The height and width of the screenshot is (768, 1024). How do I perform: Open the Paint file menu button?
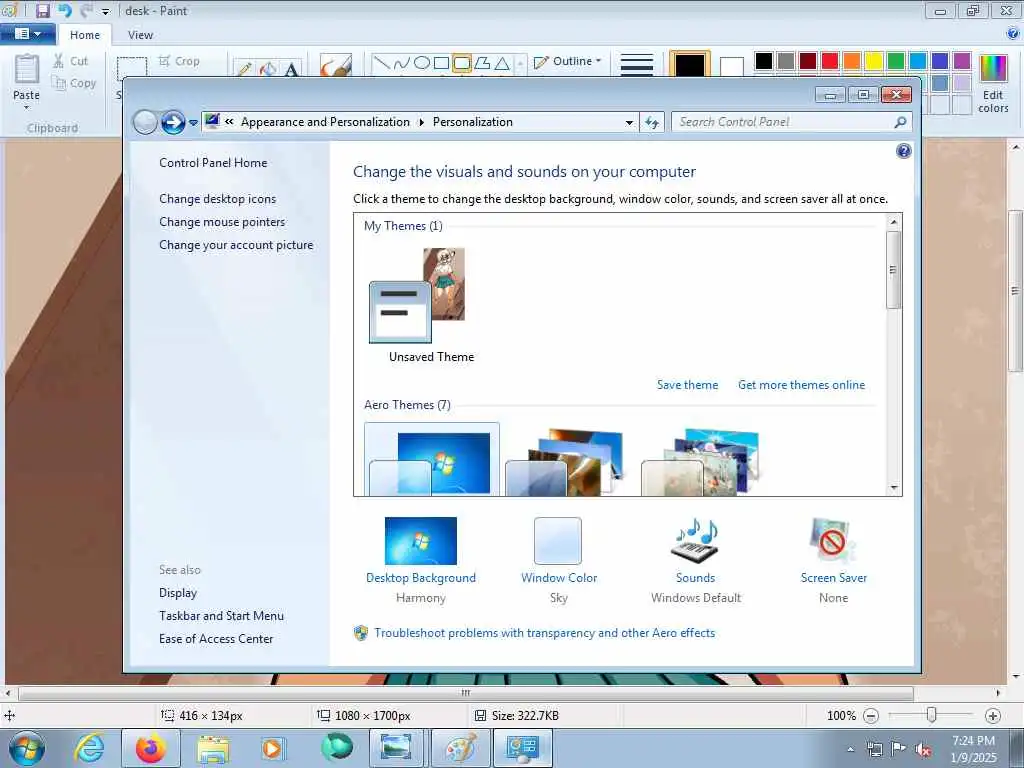[x=27, y=34]
